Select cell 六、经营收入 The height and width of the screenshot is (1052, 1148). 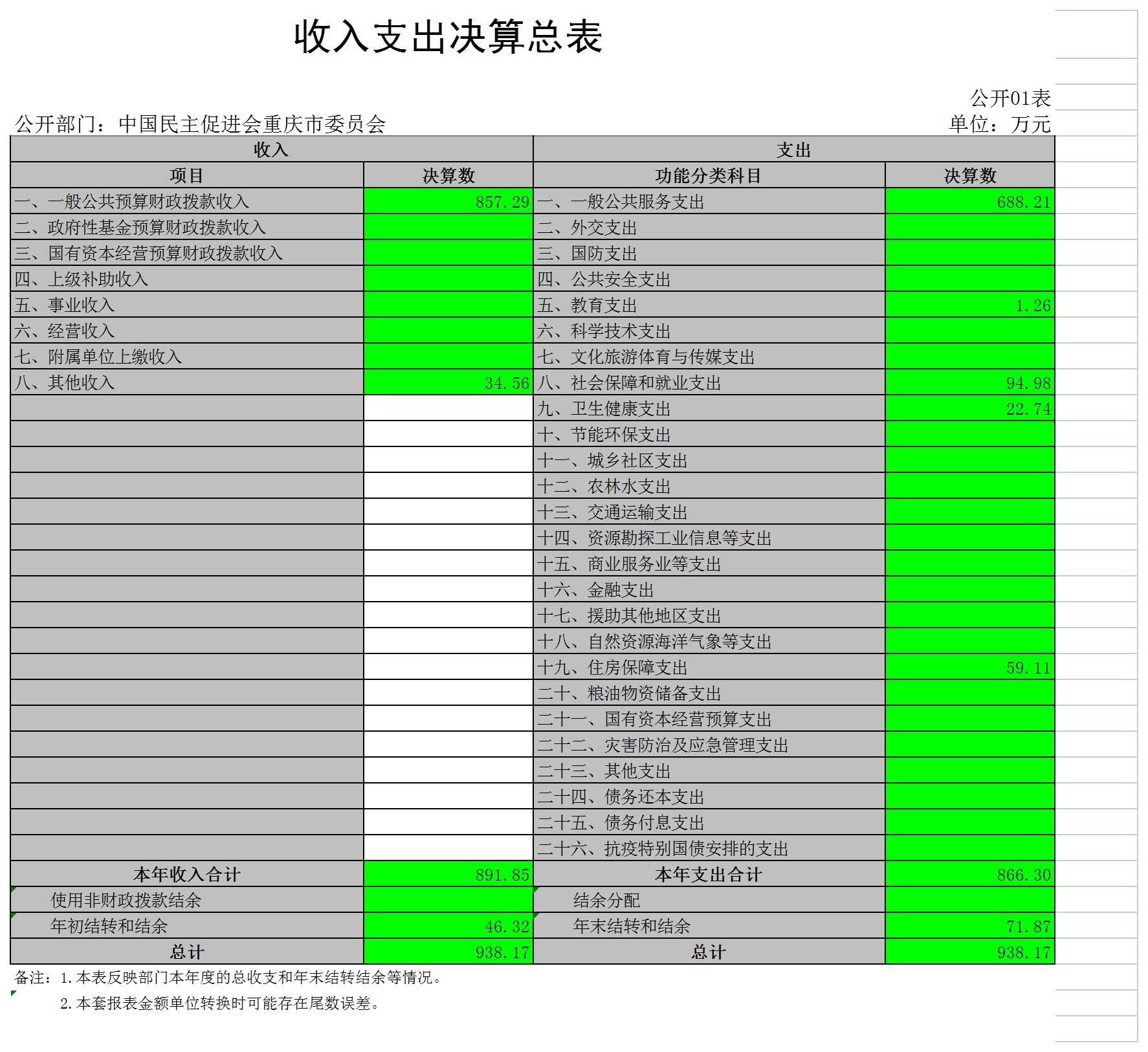coord(187,331)
